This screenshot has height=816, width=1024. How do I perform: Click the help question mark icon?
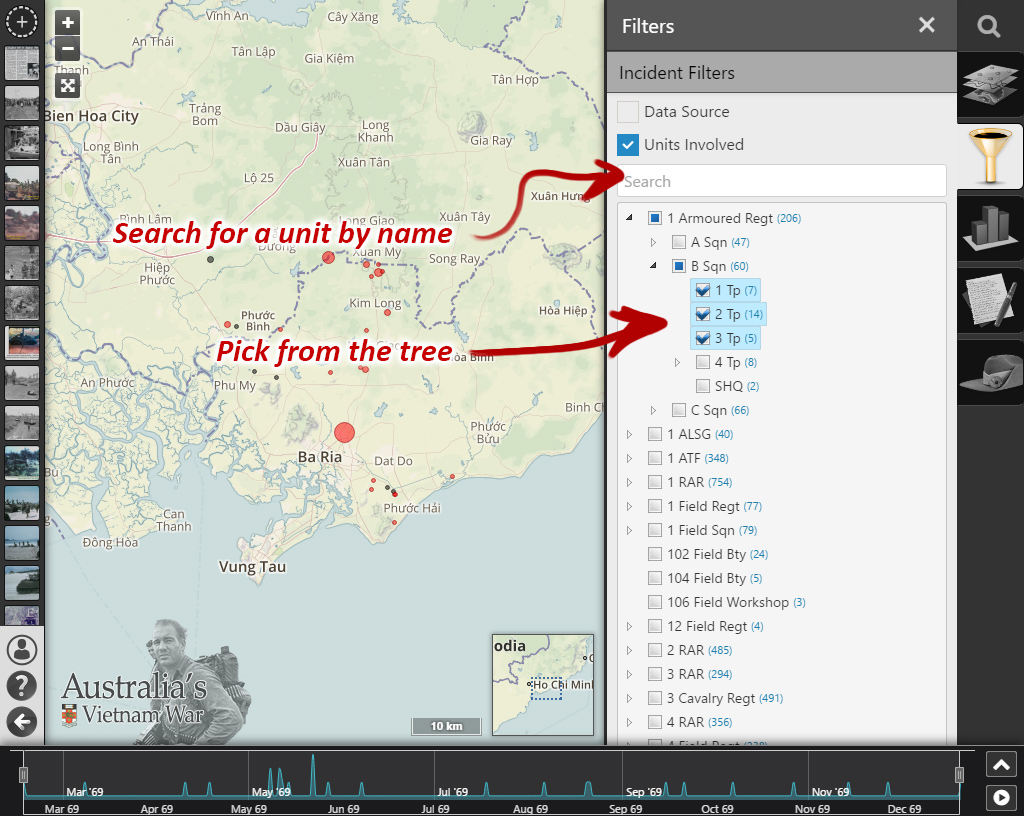click(x=22, y=685)
